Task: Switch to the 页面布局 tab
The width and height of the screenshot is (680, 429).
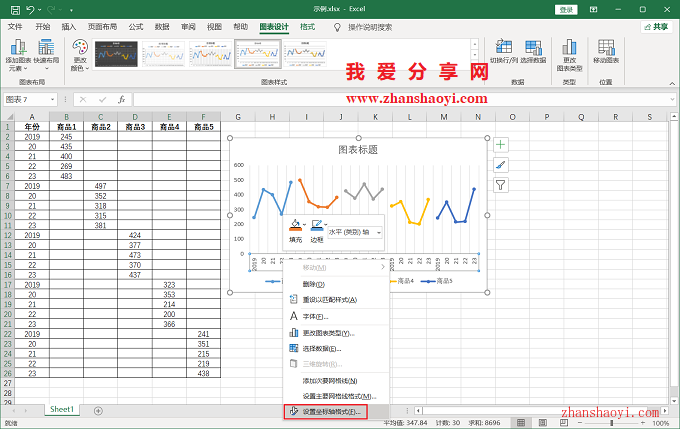Action: (x=102, y=27)
